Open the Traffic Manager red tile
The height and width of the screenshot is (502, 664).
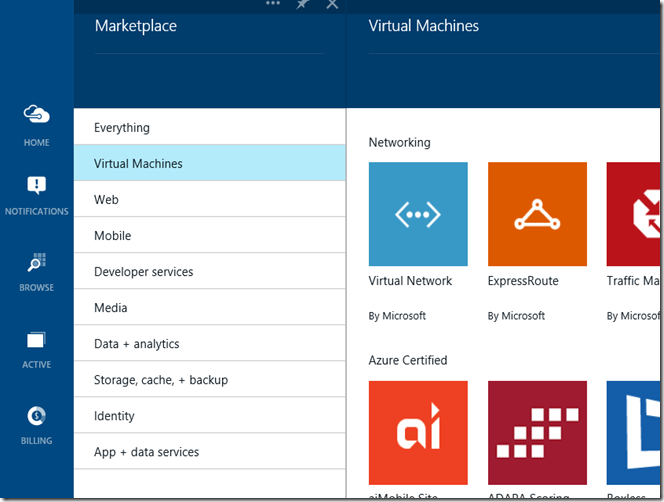coord(632,214)
